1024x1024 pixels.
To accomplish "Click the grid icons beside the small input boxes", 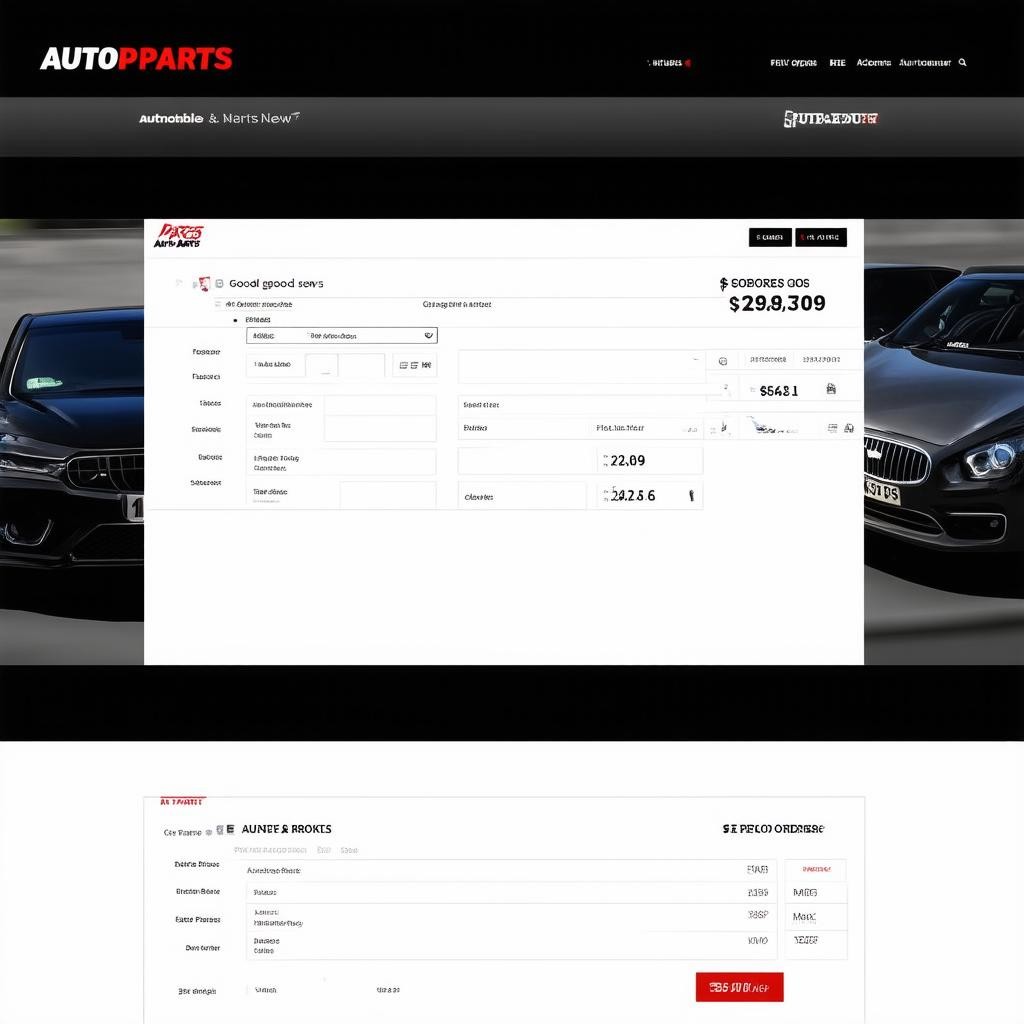I will [414, 366].
